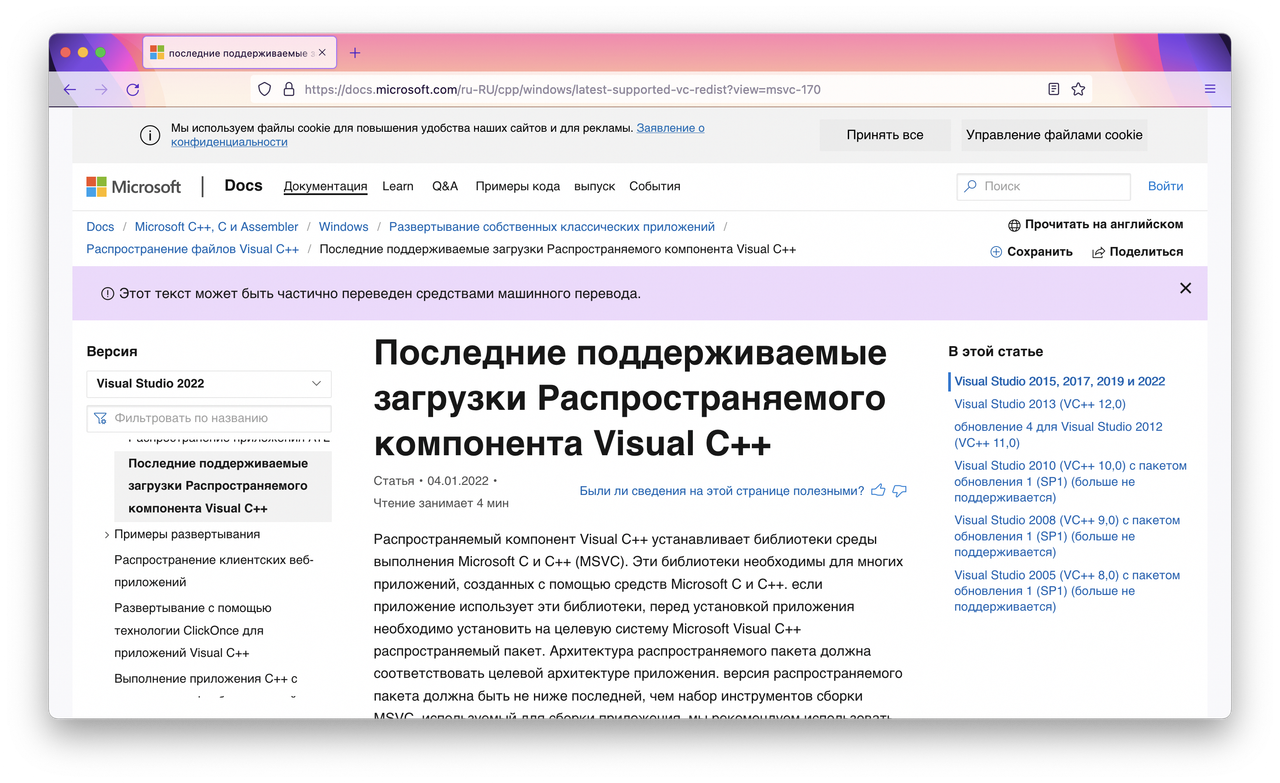
Task: Click Распространение файлов Visual C++ breadcrumb
Action: coord(192,249)
